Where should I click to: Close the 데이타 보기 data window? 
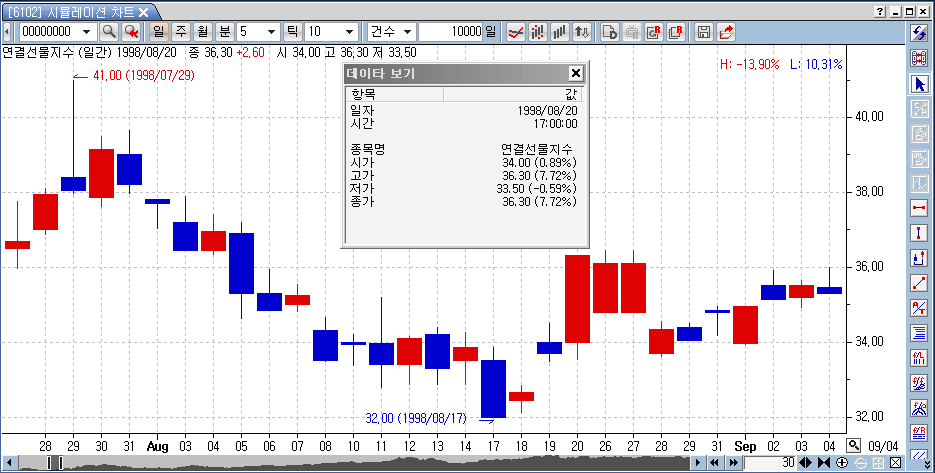tap(575, 73)
